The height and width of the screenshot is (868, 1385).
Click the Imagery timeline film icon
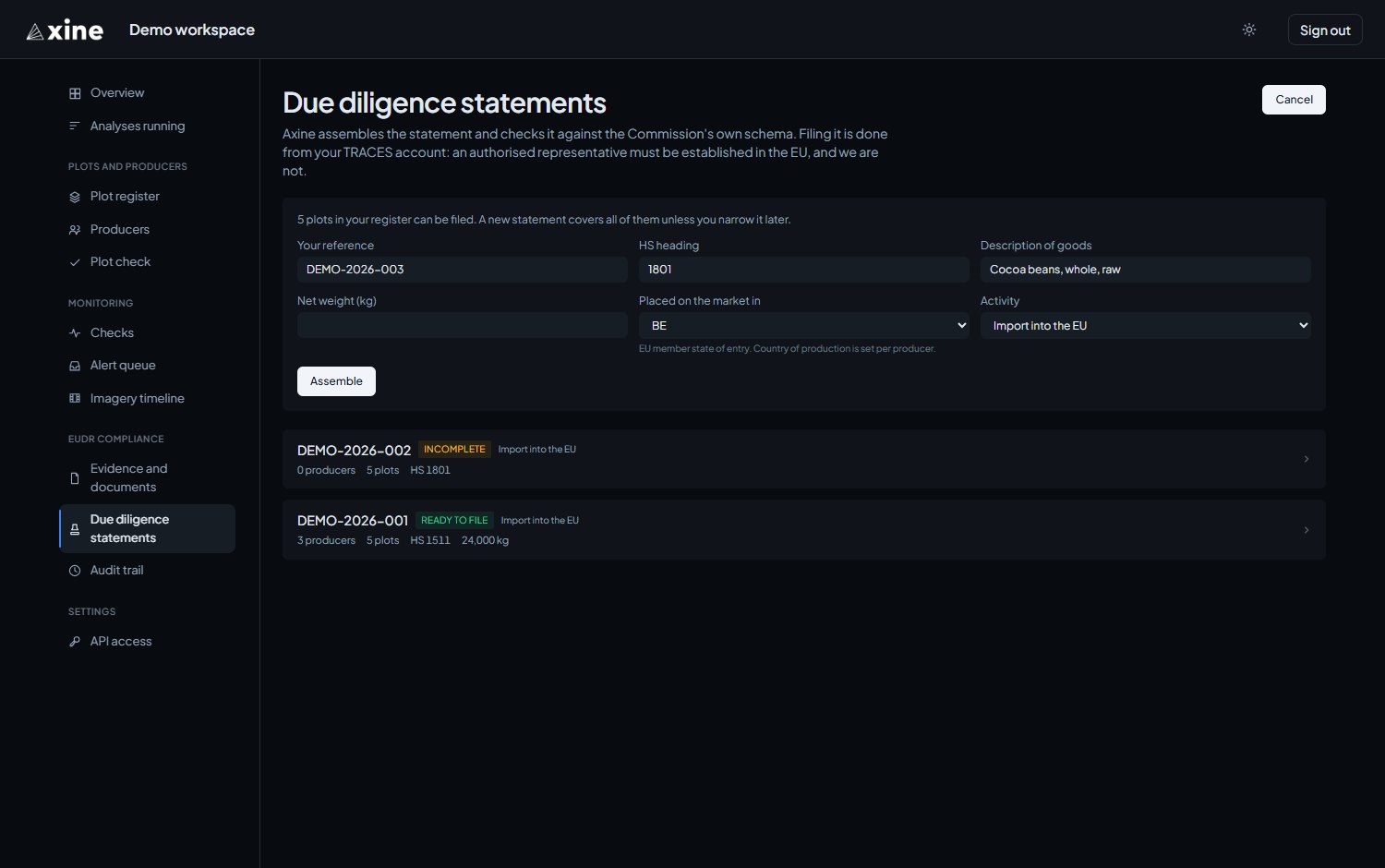tap(75, 399)
